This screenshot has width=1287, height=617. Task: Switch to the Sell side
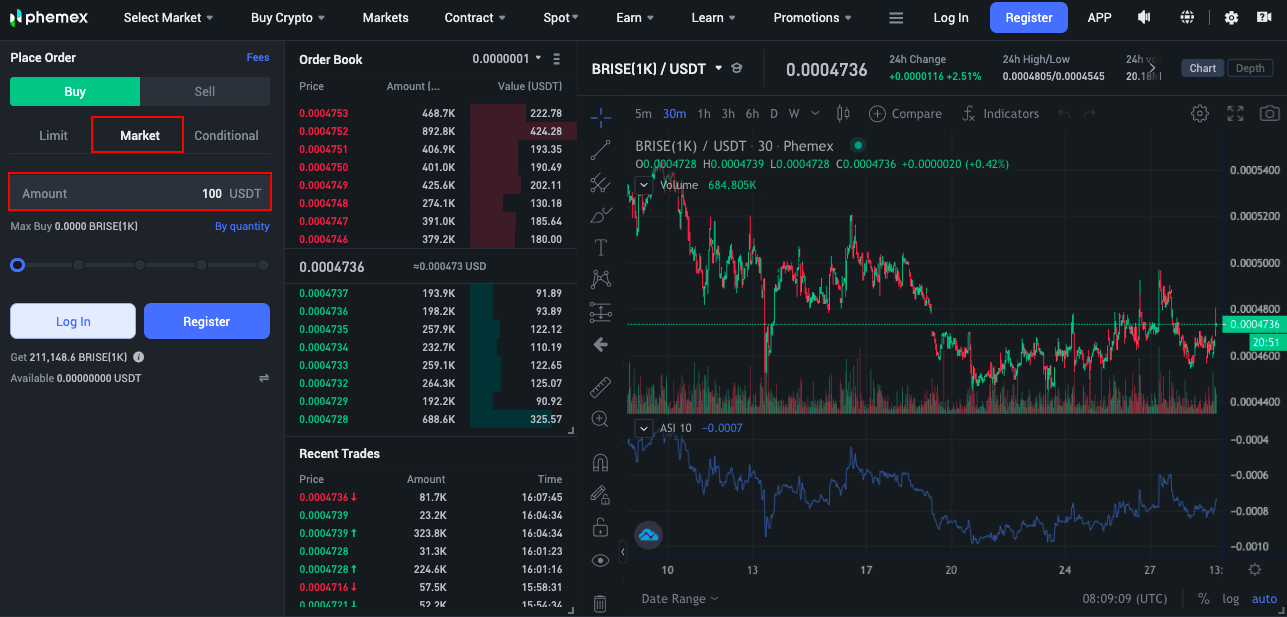[x=205, y=91]
